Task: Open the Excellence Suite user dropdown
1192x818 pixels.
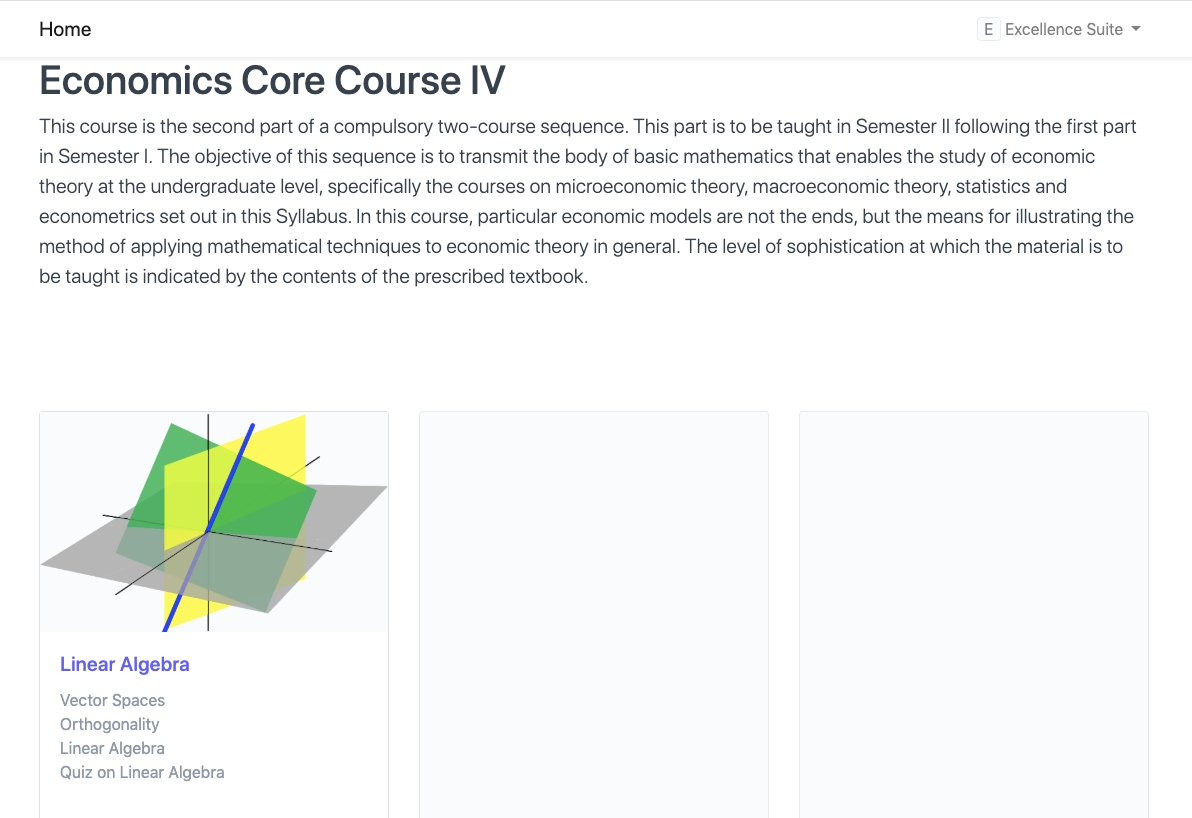Action: tap(1063, 29)
